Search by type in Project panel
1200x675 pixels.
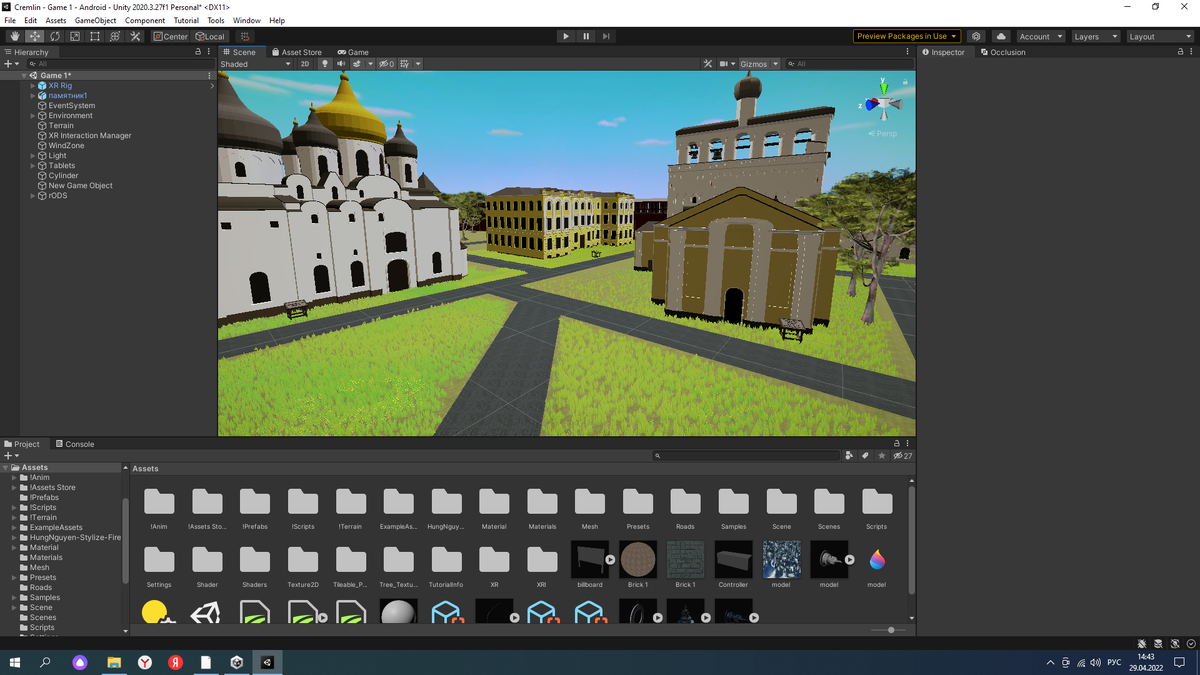849,456
